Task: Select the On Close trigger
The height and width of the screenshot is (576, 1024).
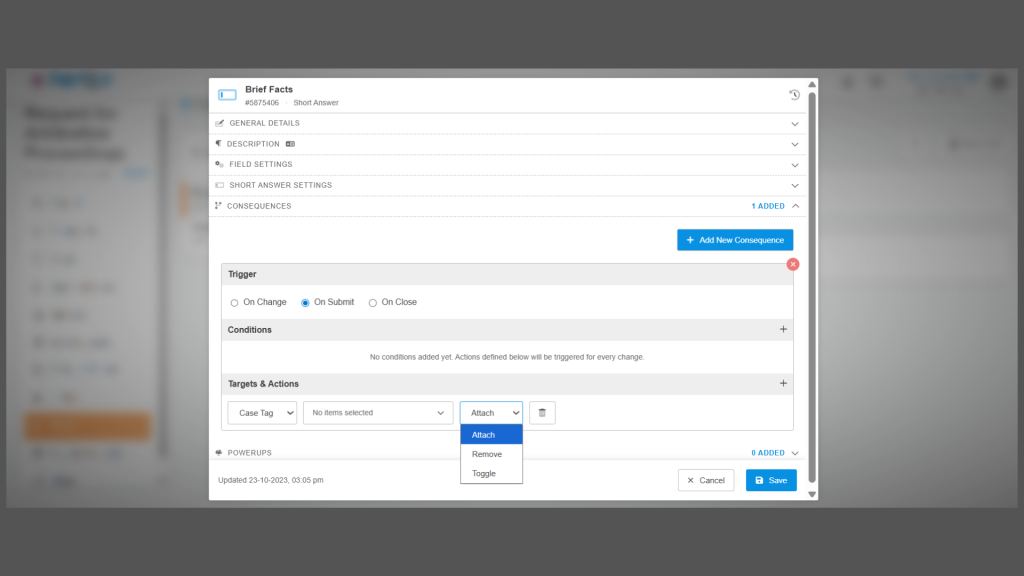Action: point(373,302)
